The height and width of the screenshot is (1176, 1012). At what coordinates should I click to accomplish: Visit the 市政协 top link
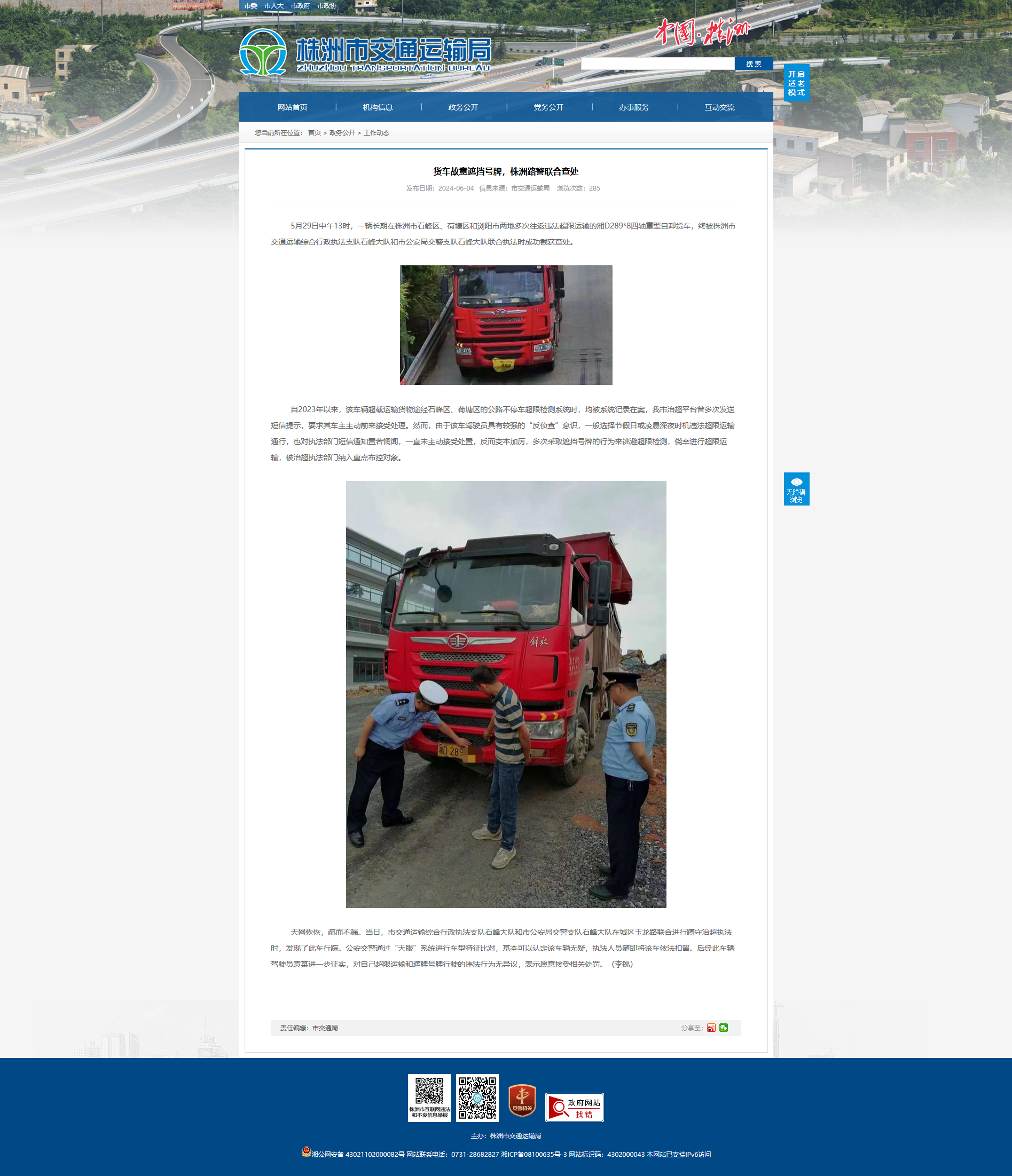(326, 6)
